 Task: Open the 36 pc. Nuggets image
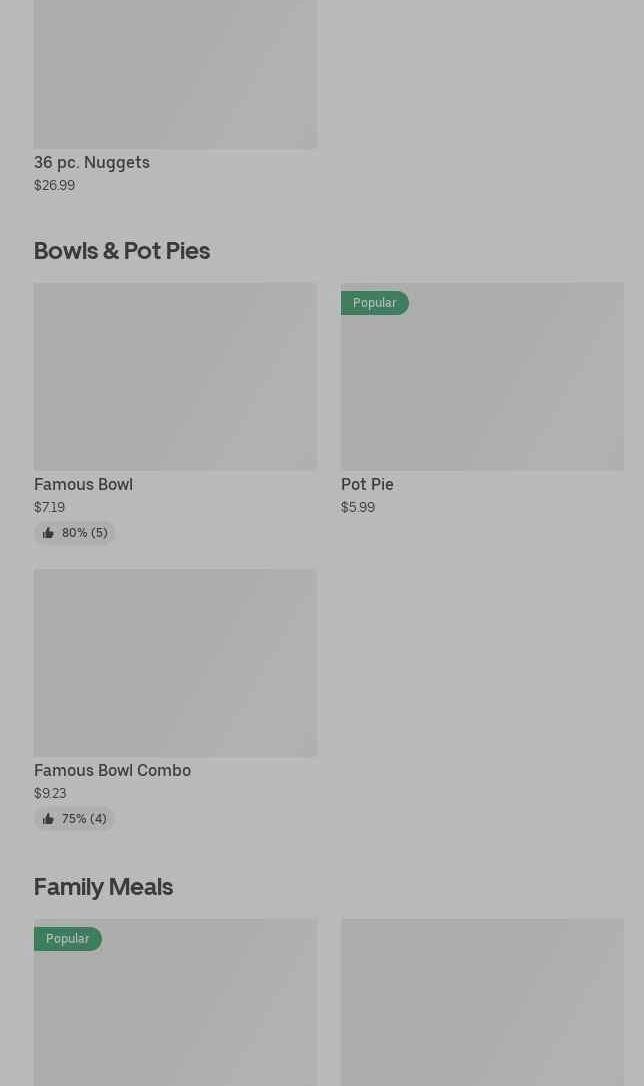pos(175,75)
